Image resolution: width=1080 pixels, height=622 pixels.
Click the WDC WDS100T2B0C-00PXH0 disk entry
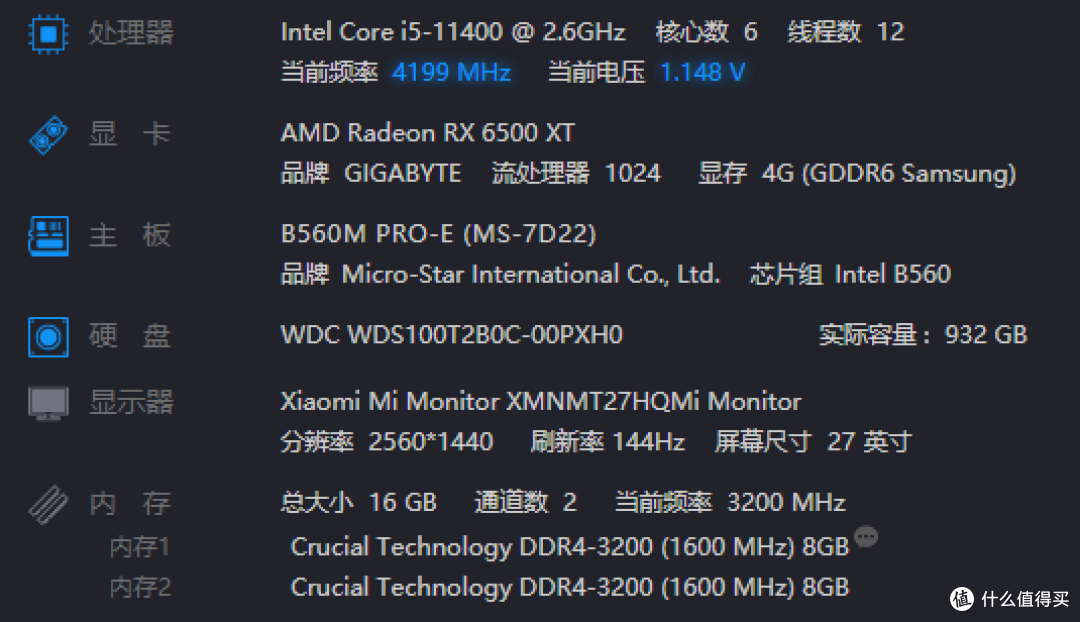tap(451, 335)
